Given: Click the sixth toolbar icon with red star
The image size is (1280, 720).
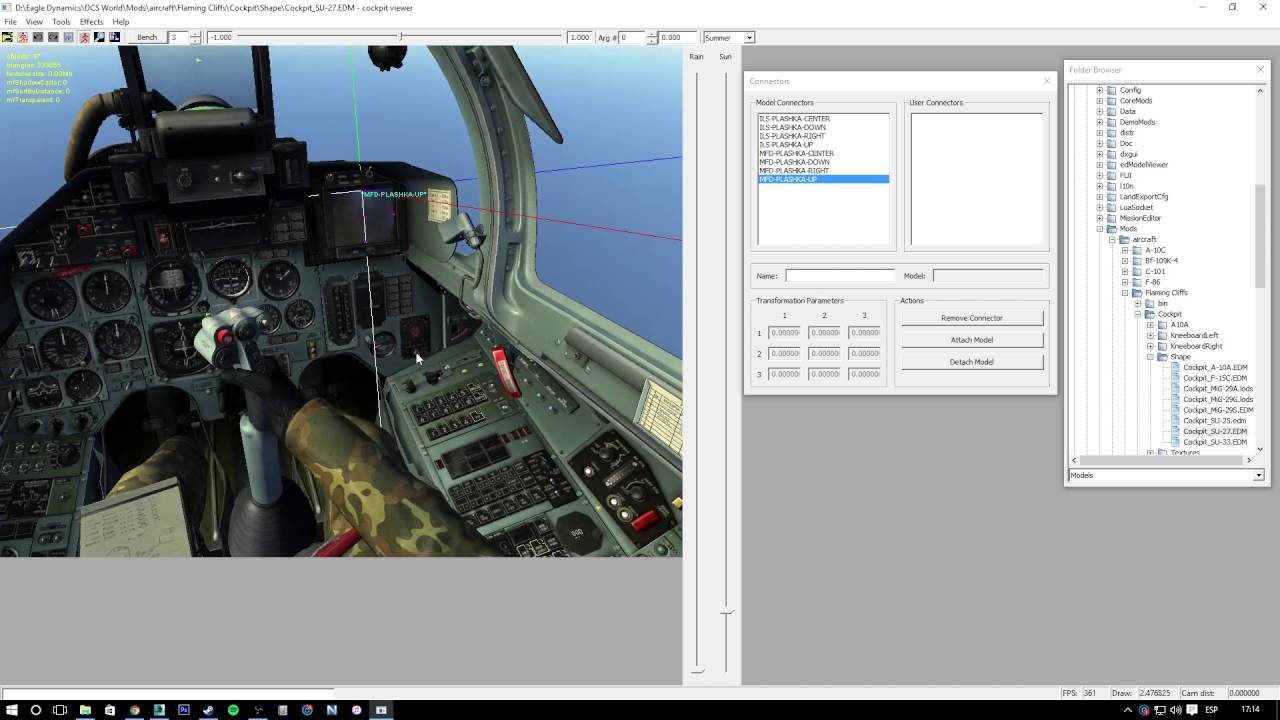Looking at the screenshot, I should [x=84, y=37].
